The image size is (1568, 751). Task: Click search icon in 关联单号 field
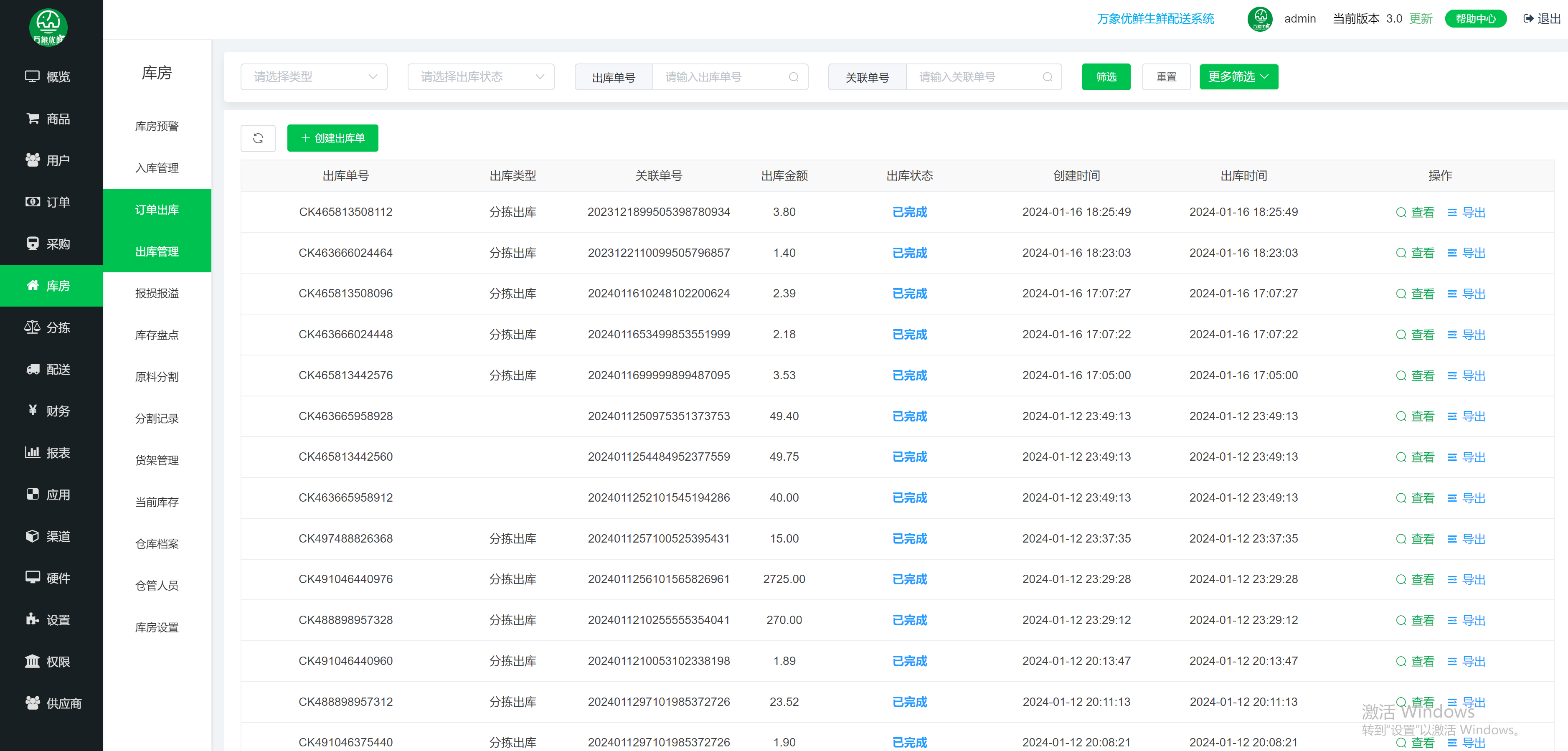click(x=1047, y=77)
